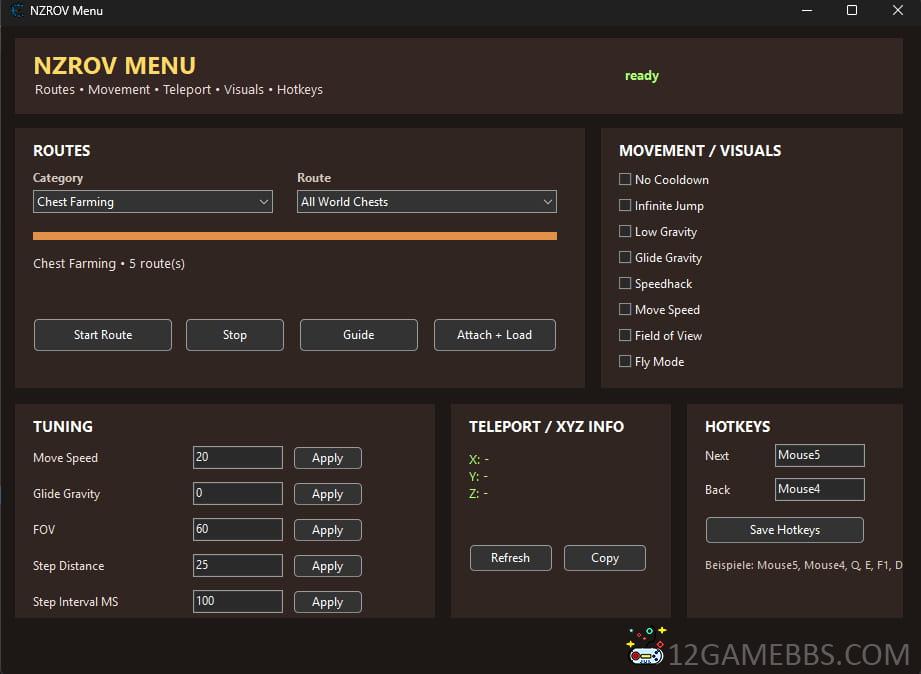Click the 'Beispiele: Mouse5, Mouse4' hint text
The width and height of the screenshot is (921, 674).
point(804,565)
